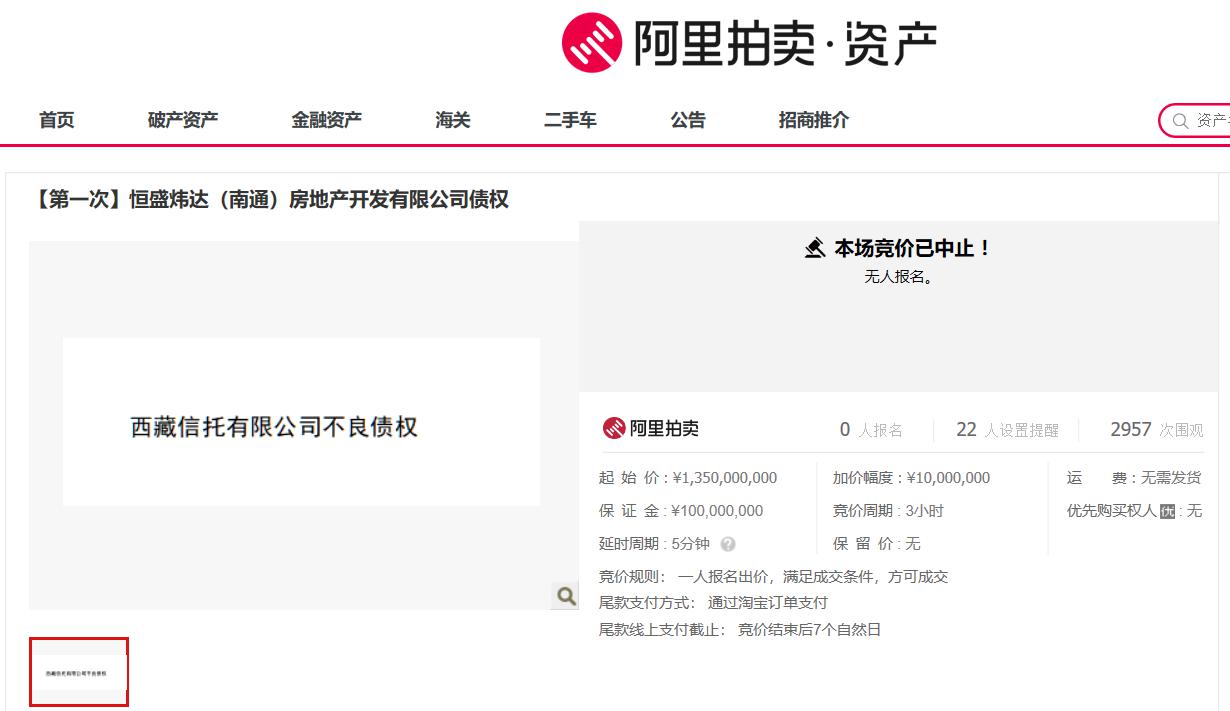Click the 优 badge beside 优先购买权人

tap(1167, 512)
